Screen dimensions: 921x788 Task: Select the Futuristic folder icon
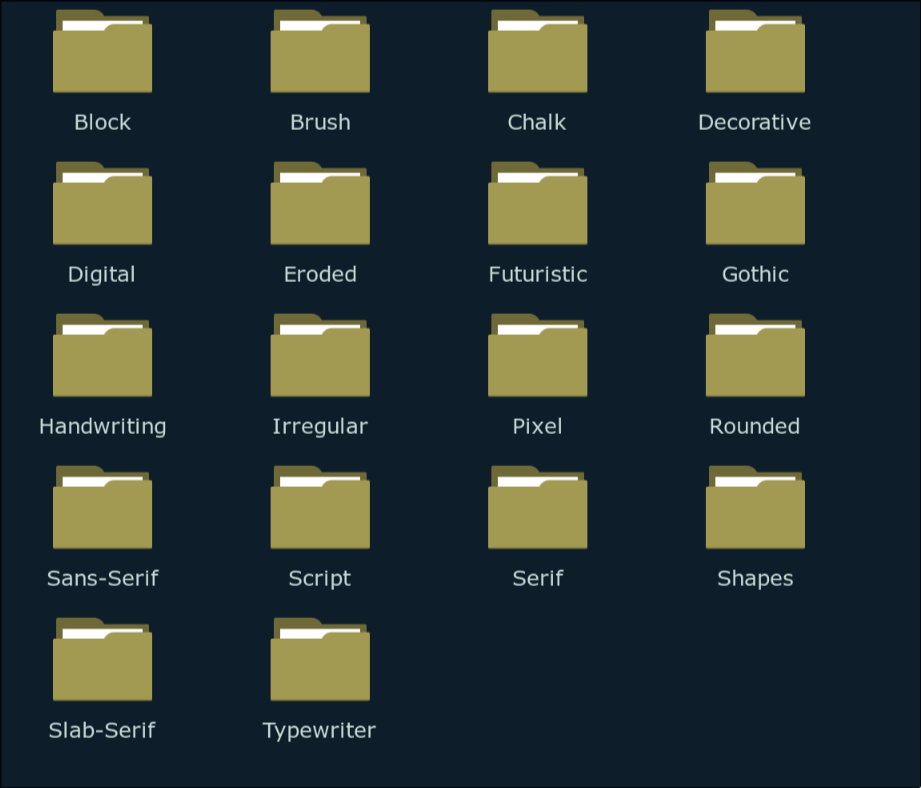[537, 203]
